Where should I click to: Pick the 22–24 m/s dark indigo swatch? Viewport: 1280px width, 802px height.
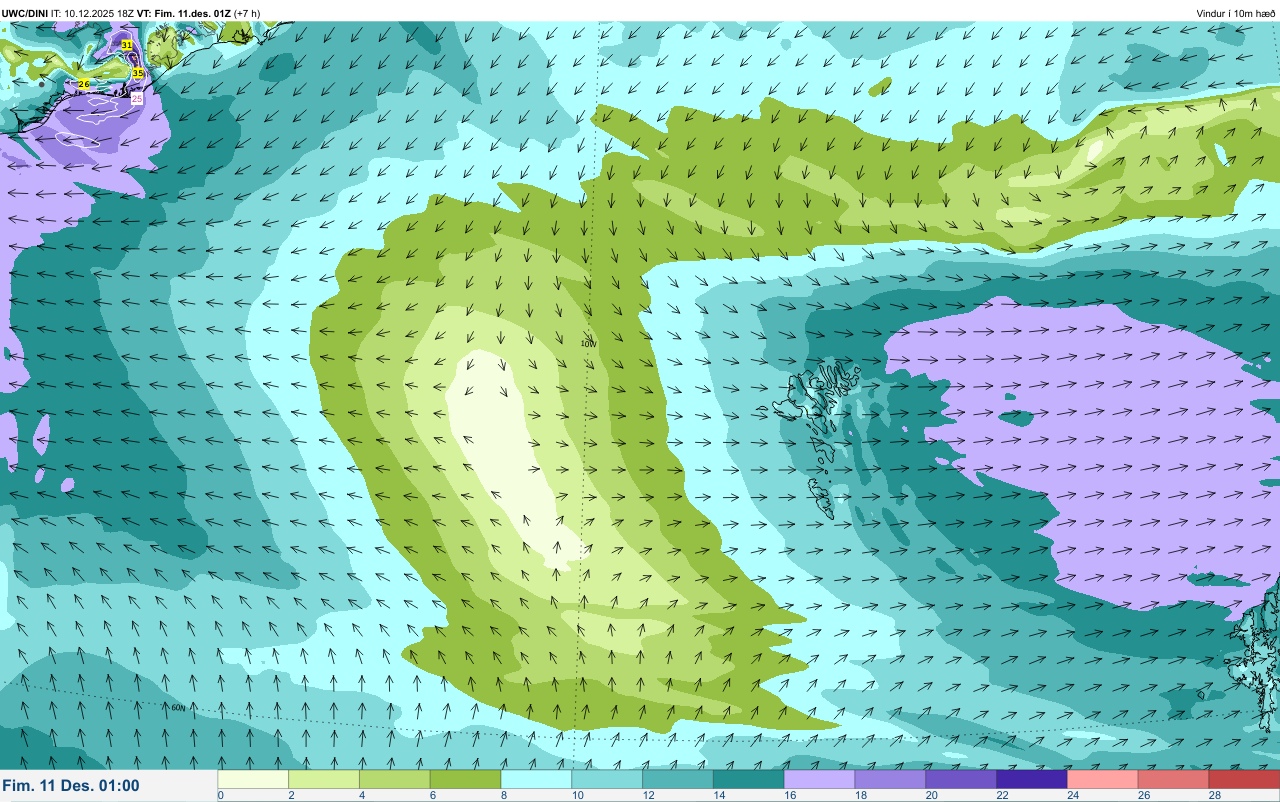1032,779
